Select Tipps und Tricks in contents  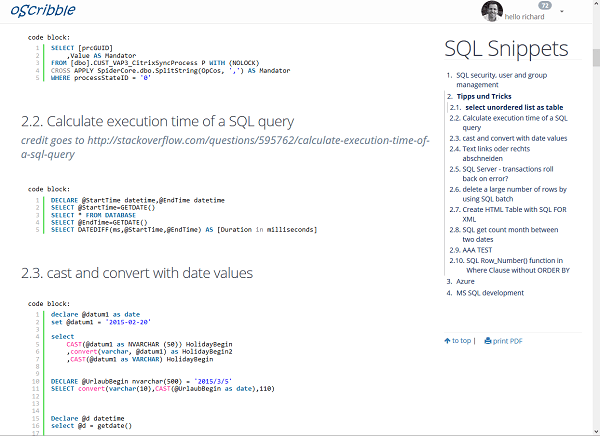490,96
